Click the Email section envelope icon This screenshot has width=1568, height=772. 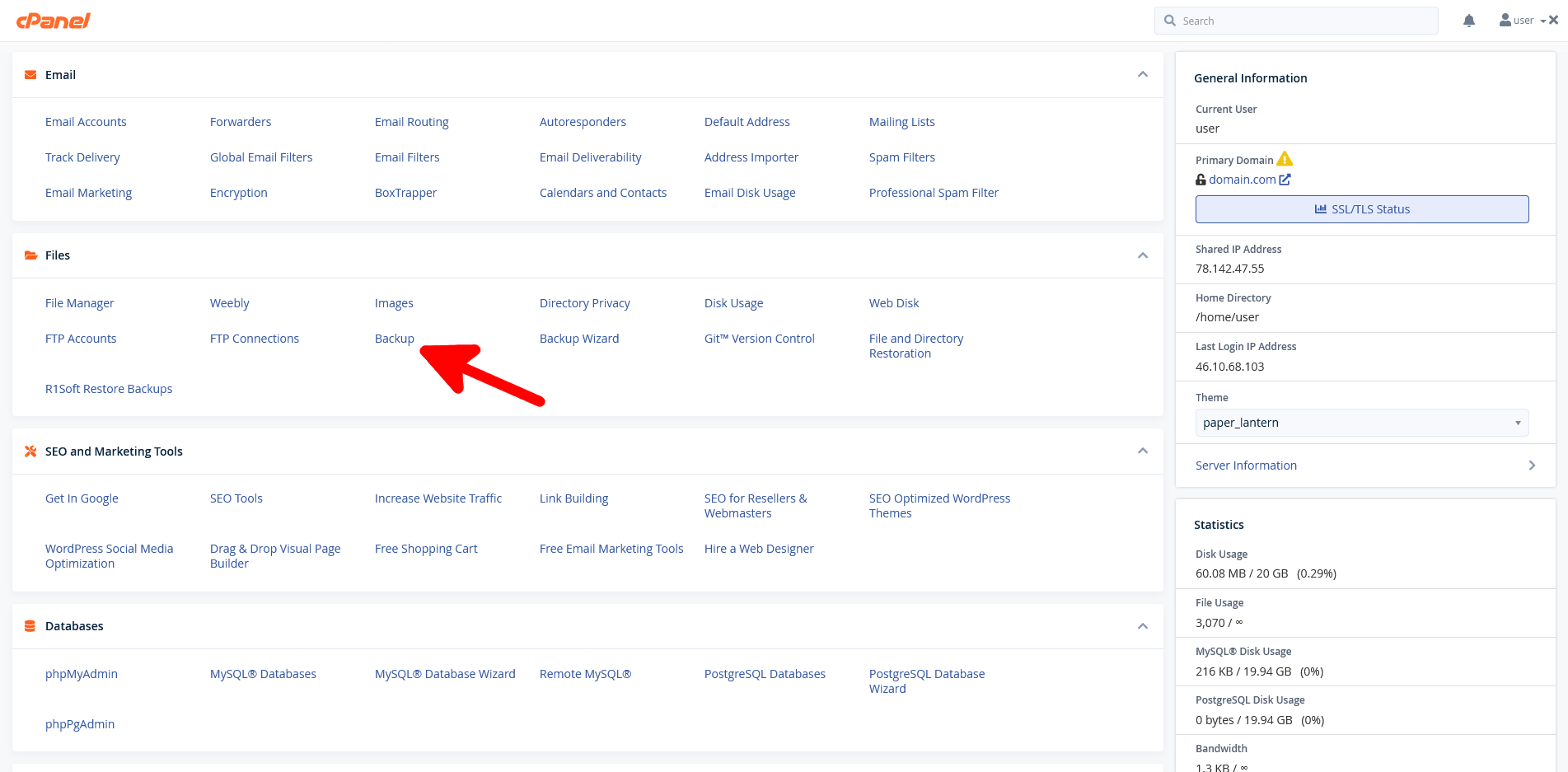tap(30, 74)
